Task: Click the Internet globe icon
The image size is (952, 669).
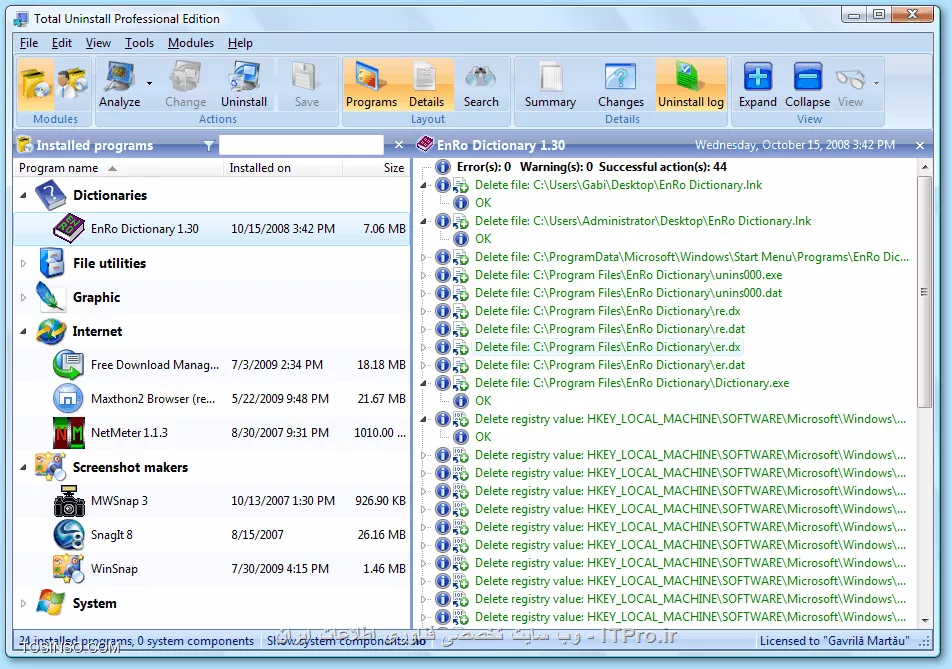Action: [x=51, y=331]
